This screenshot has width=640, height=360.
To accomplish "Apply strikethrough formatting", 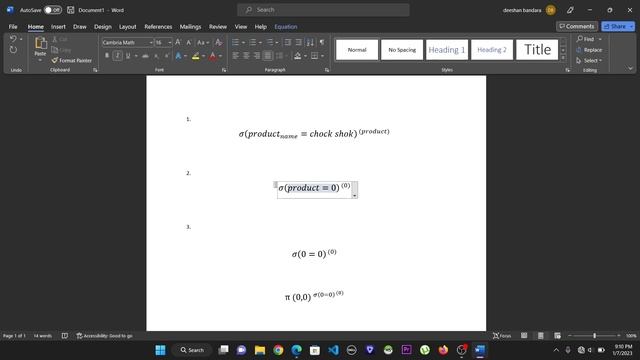I will coord(145,56).
